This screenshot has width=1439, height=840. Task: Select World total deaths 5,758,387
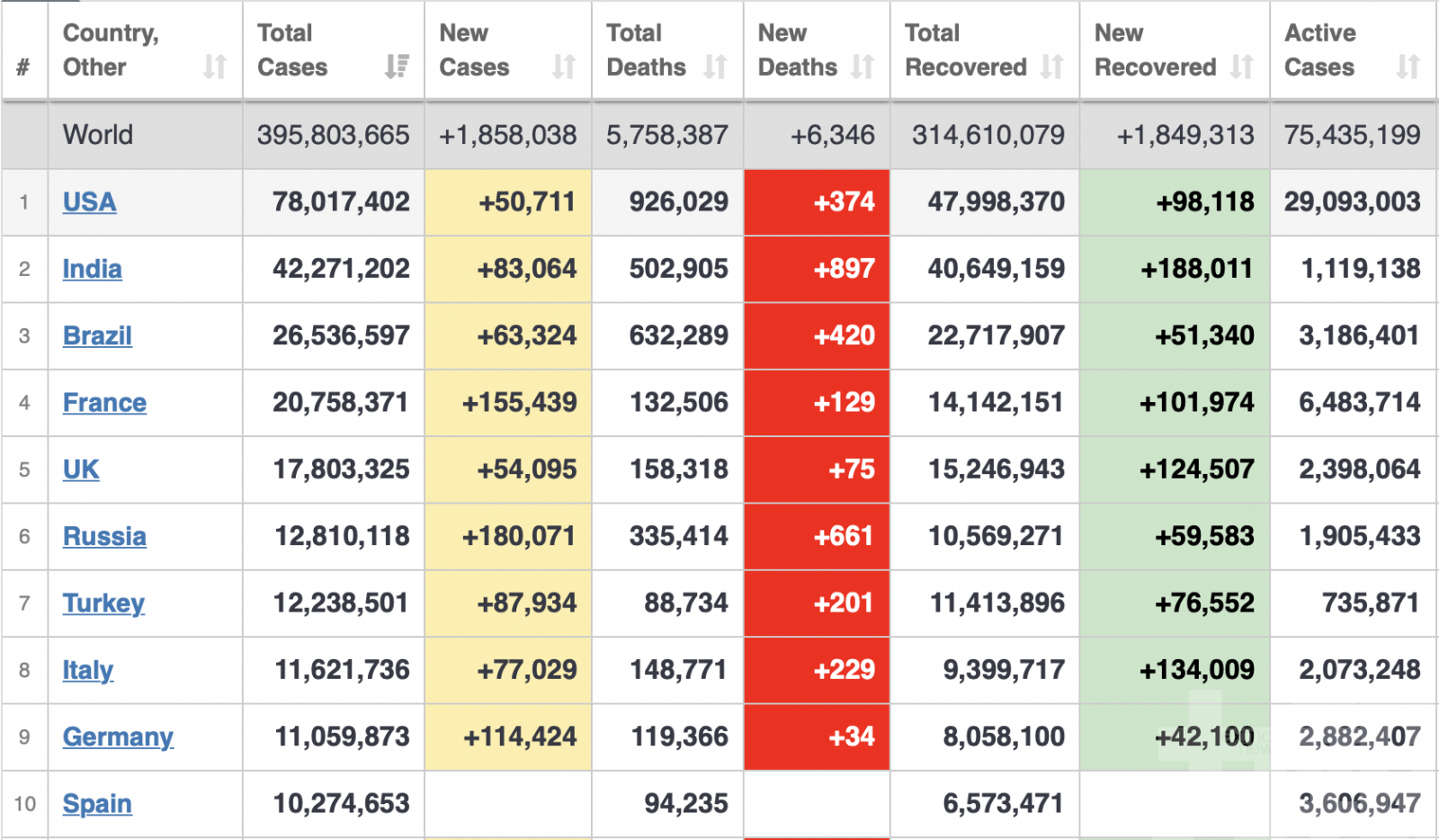tap(666, 135)
